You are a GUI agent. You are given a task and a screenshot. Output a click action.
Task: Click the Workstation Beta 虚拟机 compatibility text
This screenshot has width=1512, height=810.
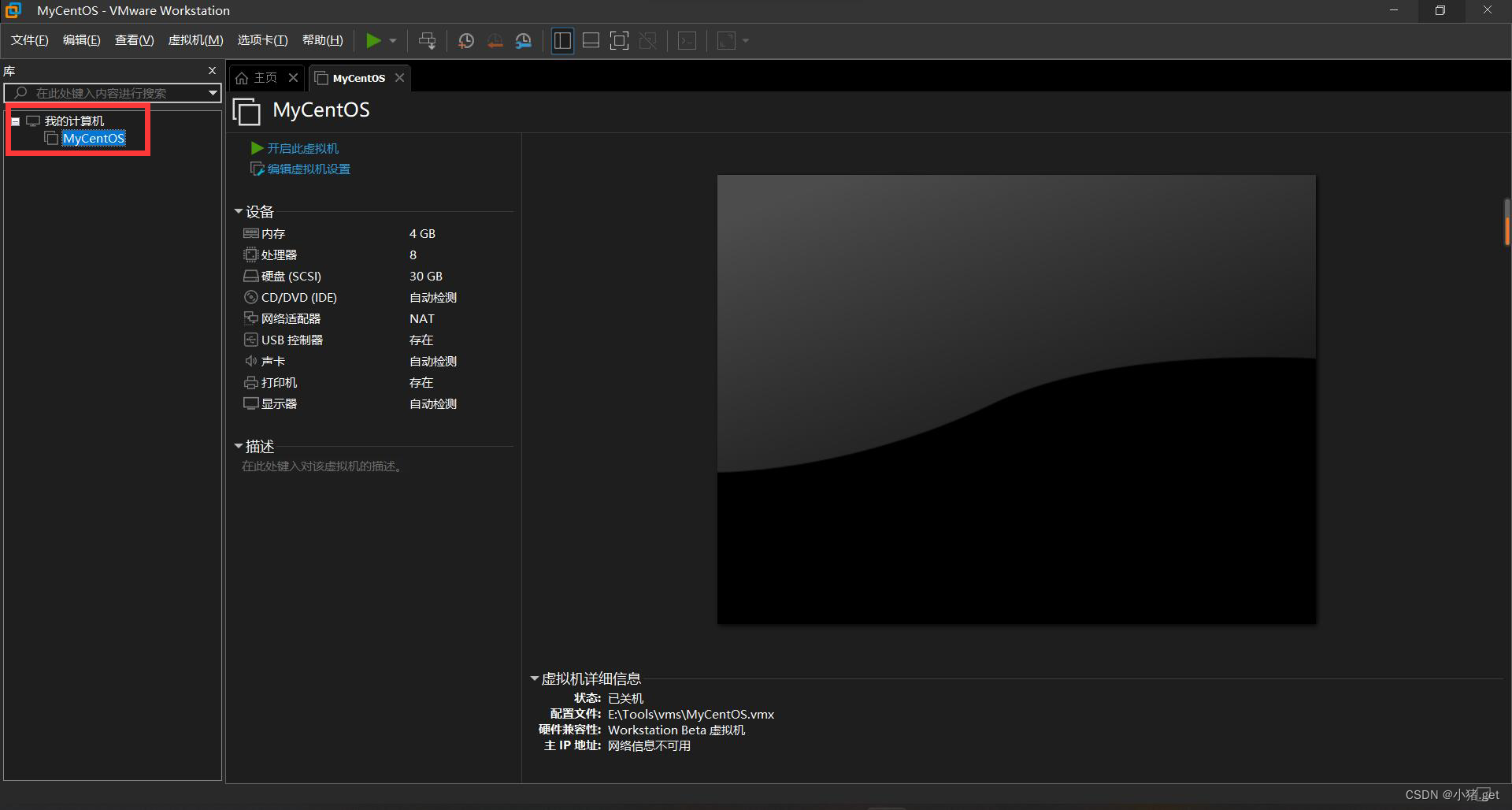(x=676, y=730)
